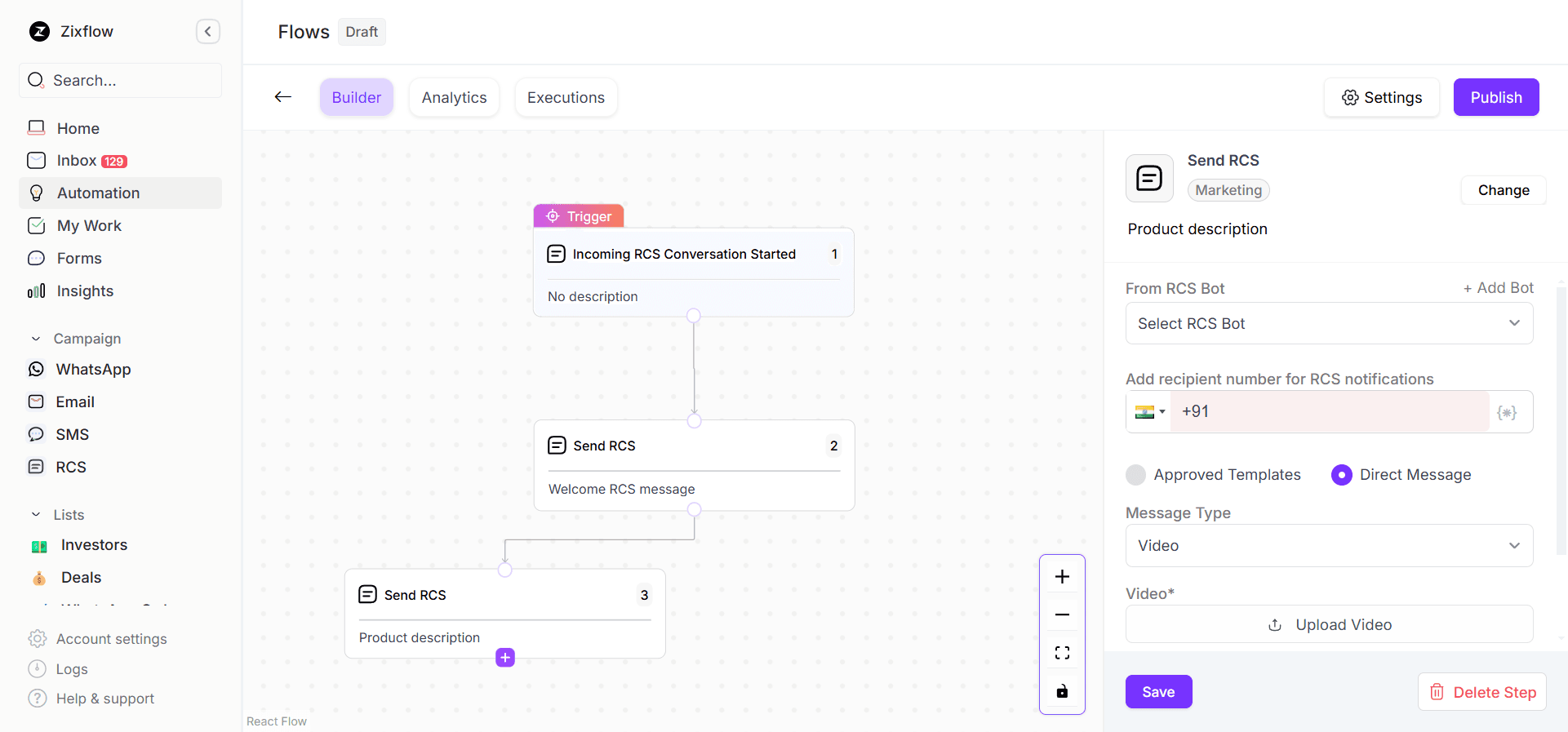This screenshot has width=1568, height=732.
Task: Publish the flow
Action: pyautogui.click(x=1495, y=98)
